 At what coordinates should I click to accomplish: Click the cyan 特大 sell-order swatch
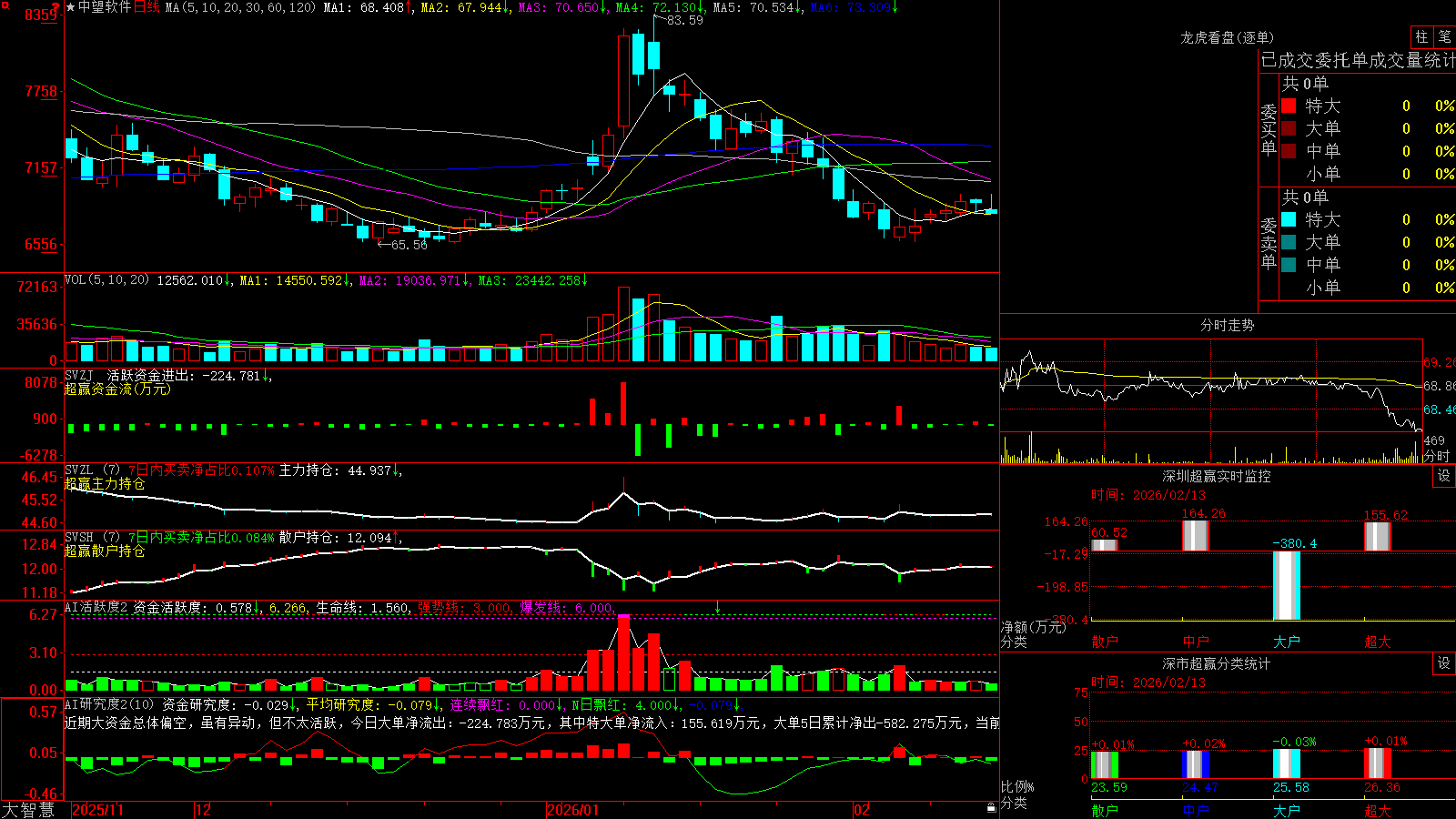(x=1289, y=219)
